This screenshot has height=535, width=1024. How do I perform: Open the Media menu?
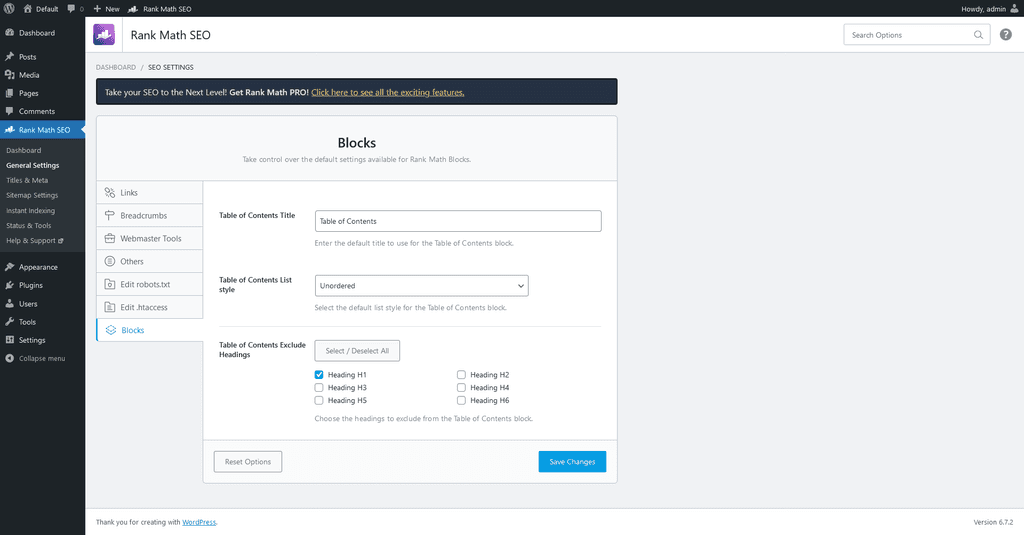tap(42, 75)
